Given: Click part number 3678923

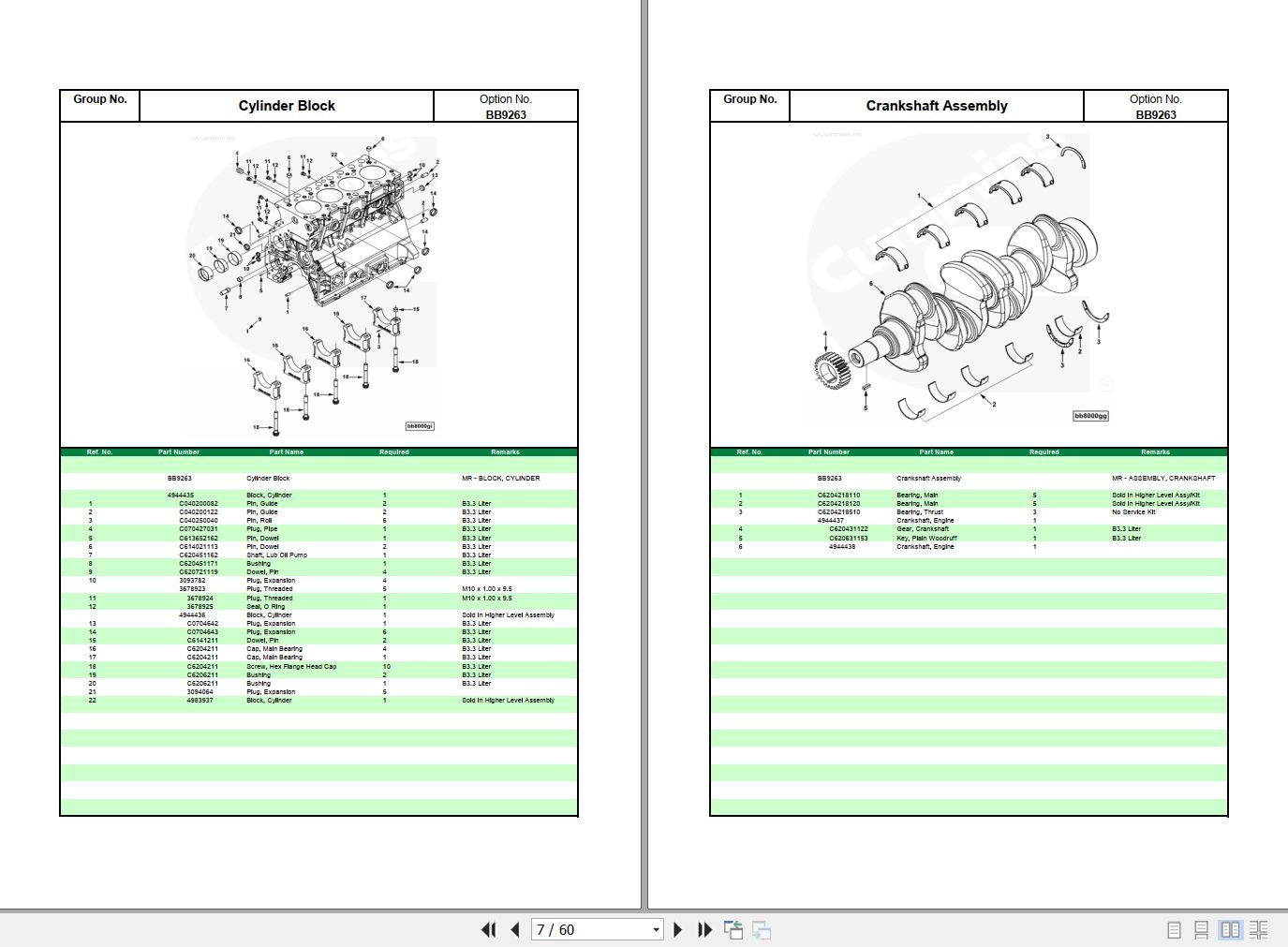Looking at the screenshot, I should pyautogui.click(x=192, y=589).
